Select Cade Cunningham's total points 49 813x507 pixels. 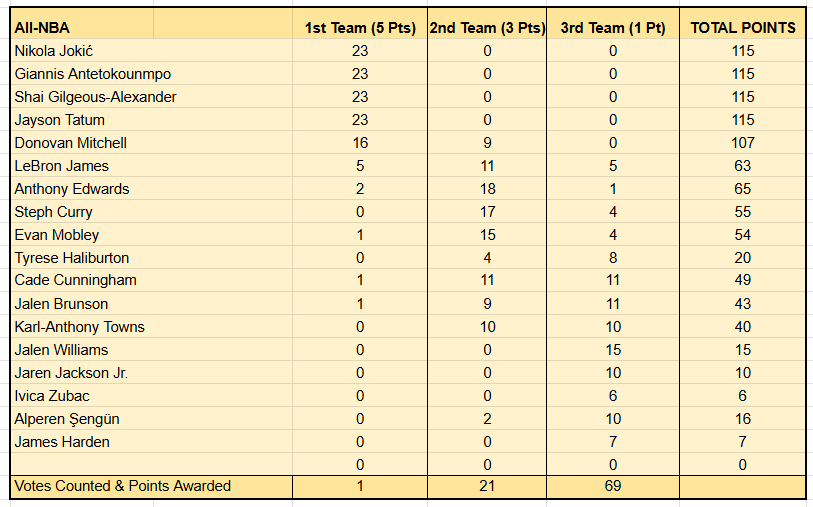(x=742, y=280)
